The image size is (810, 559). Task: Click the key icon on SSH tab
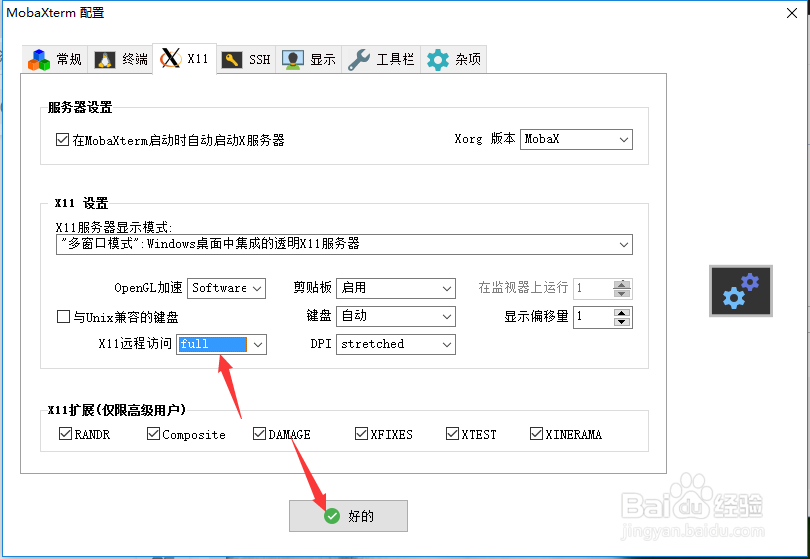coord(232,60)
